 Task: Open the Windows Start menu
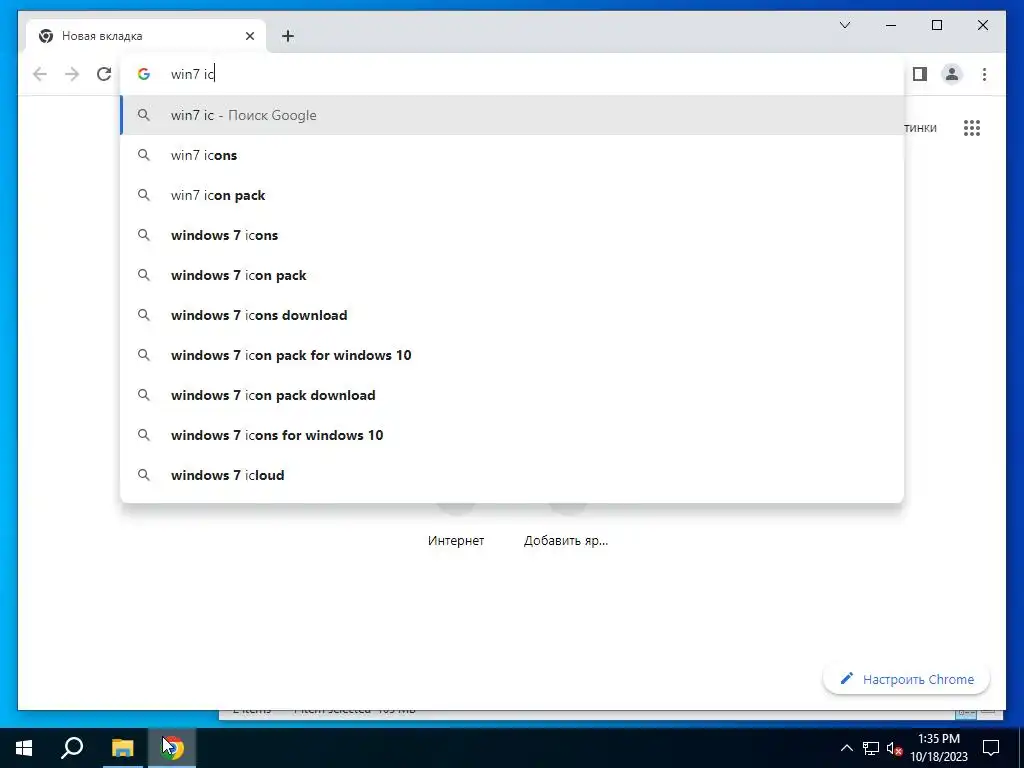24,748
